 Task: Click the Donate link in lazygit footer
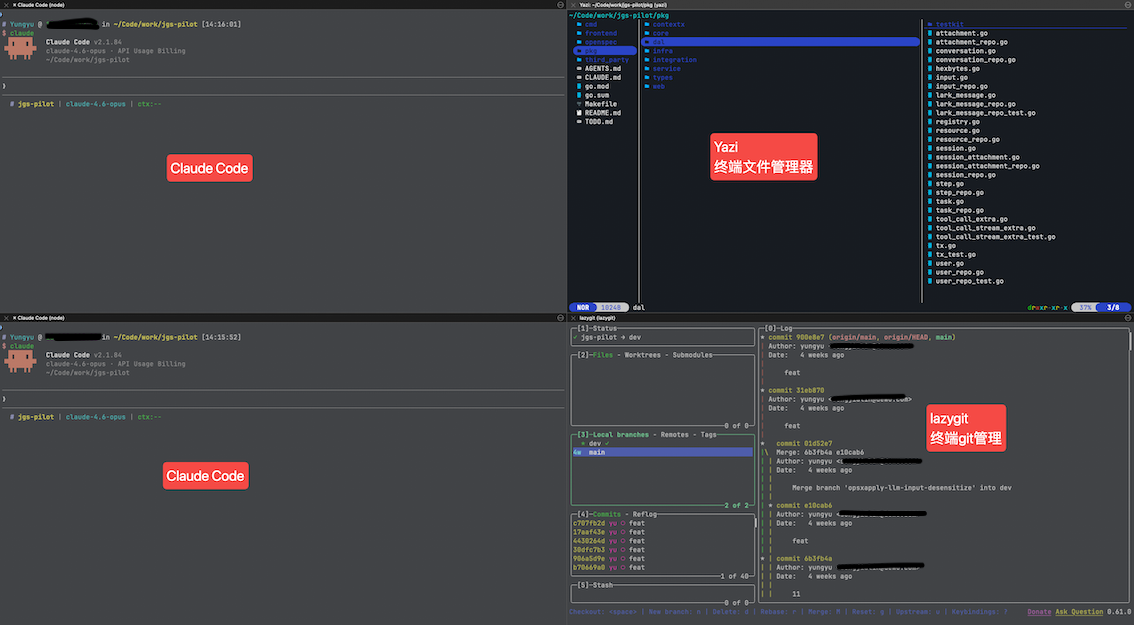[1039, 611]
